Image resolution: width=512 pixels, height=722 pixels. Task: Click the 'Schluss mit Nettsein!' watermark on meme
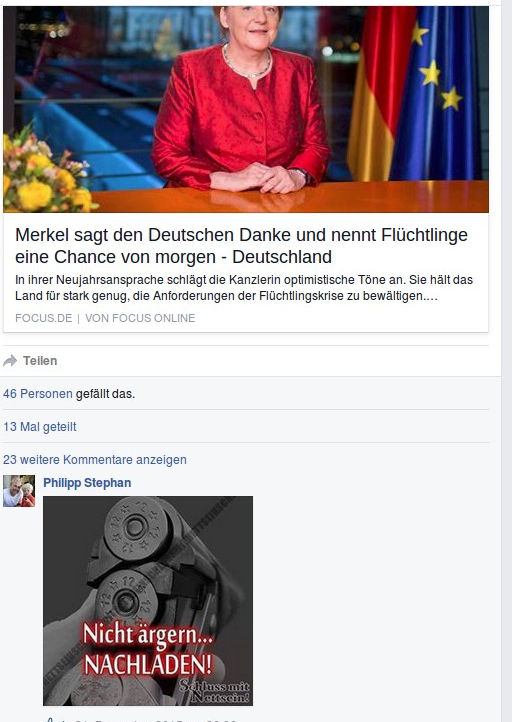coord(214,691)
